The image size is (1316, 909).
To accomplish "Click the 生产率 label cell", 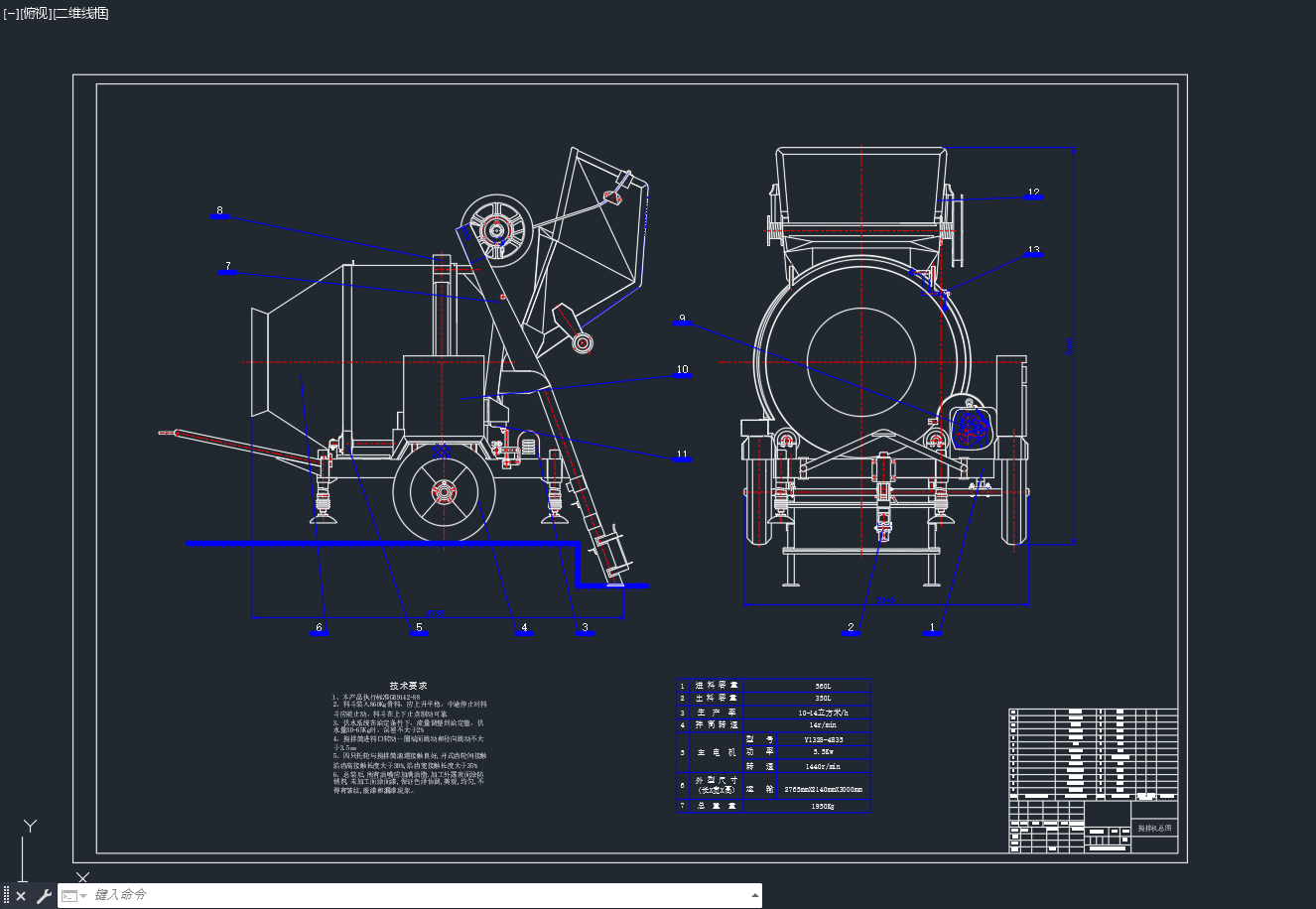I will (717, 713).
